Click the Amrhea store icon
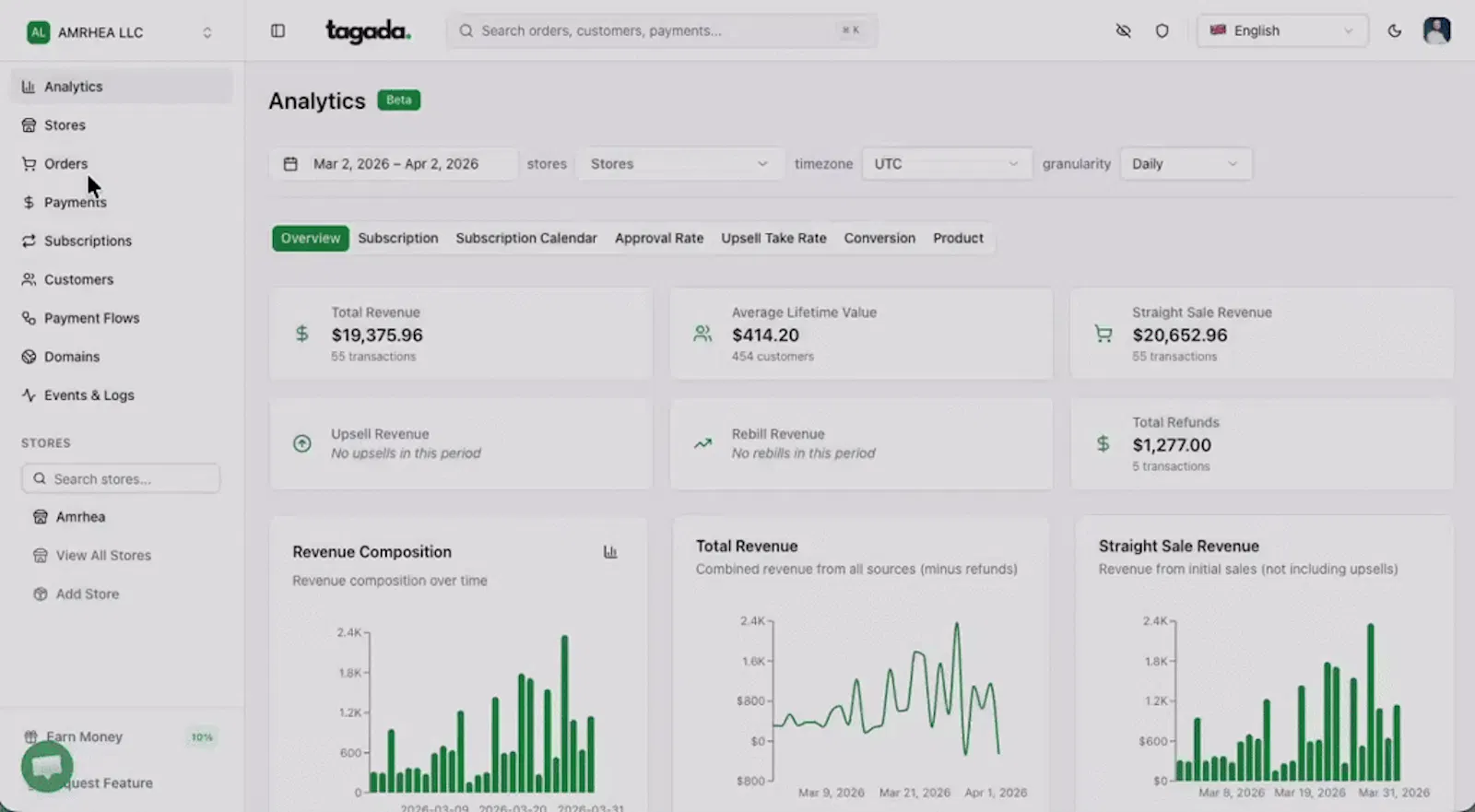This screenshot has height=812, width=1475. tap(40, 517)
